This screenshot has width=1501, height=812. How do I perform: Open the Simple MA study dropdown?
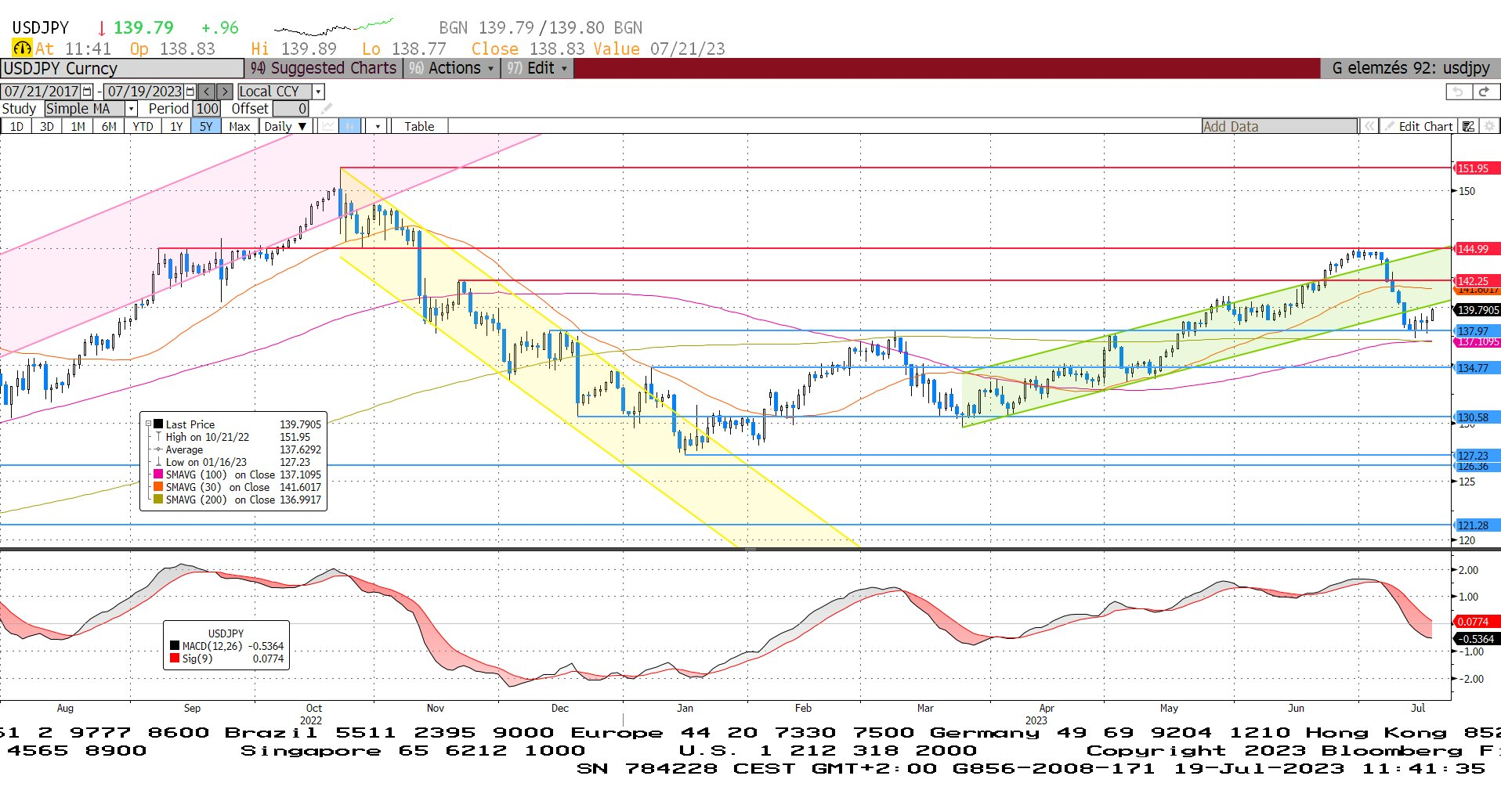click(131, 109)
